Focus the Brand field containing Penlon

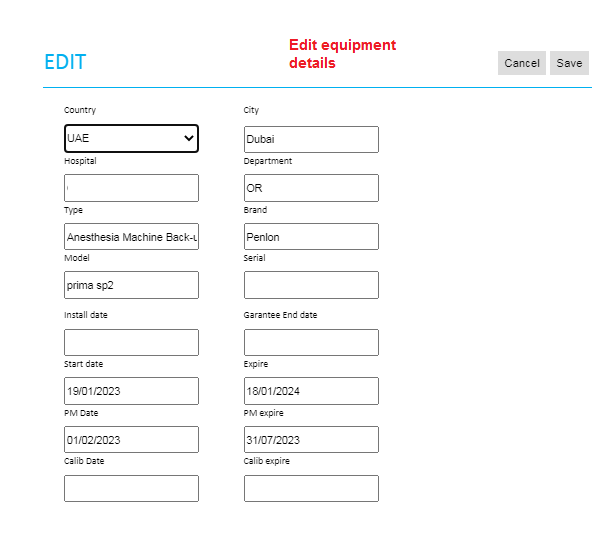(x=311, y=237)
